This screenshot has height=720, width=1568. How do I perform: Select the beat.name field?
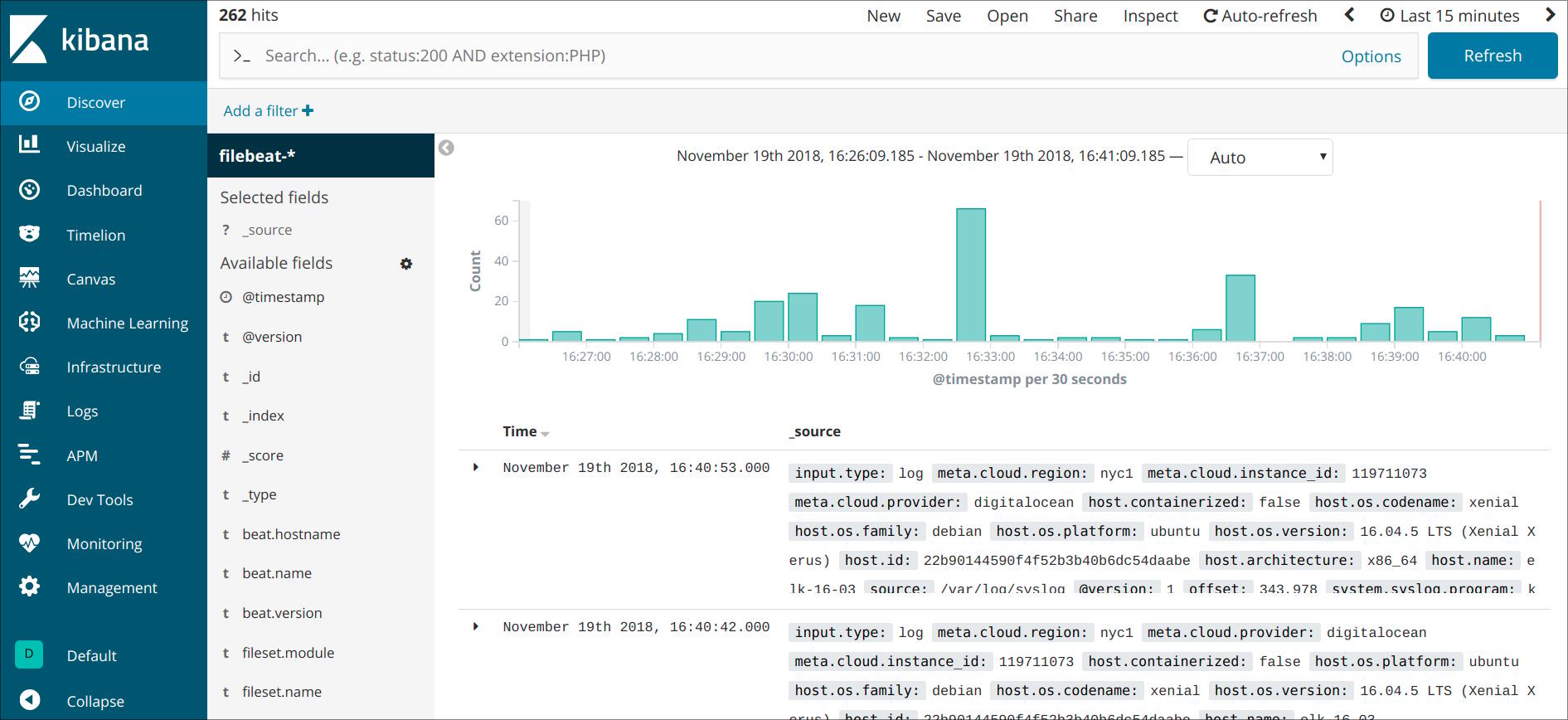pyautogui.click(x=277, y=573)
